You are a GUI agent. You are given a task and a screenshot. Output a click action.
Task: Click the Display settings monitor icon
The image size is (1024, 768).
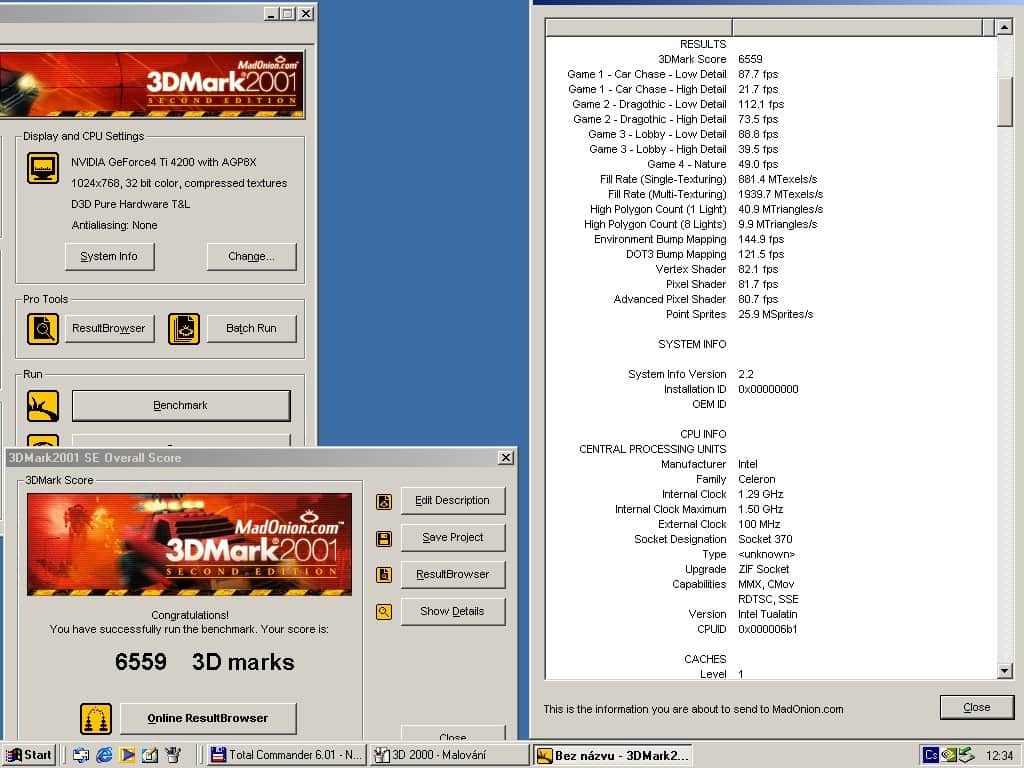coord(43,168)
